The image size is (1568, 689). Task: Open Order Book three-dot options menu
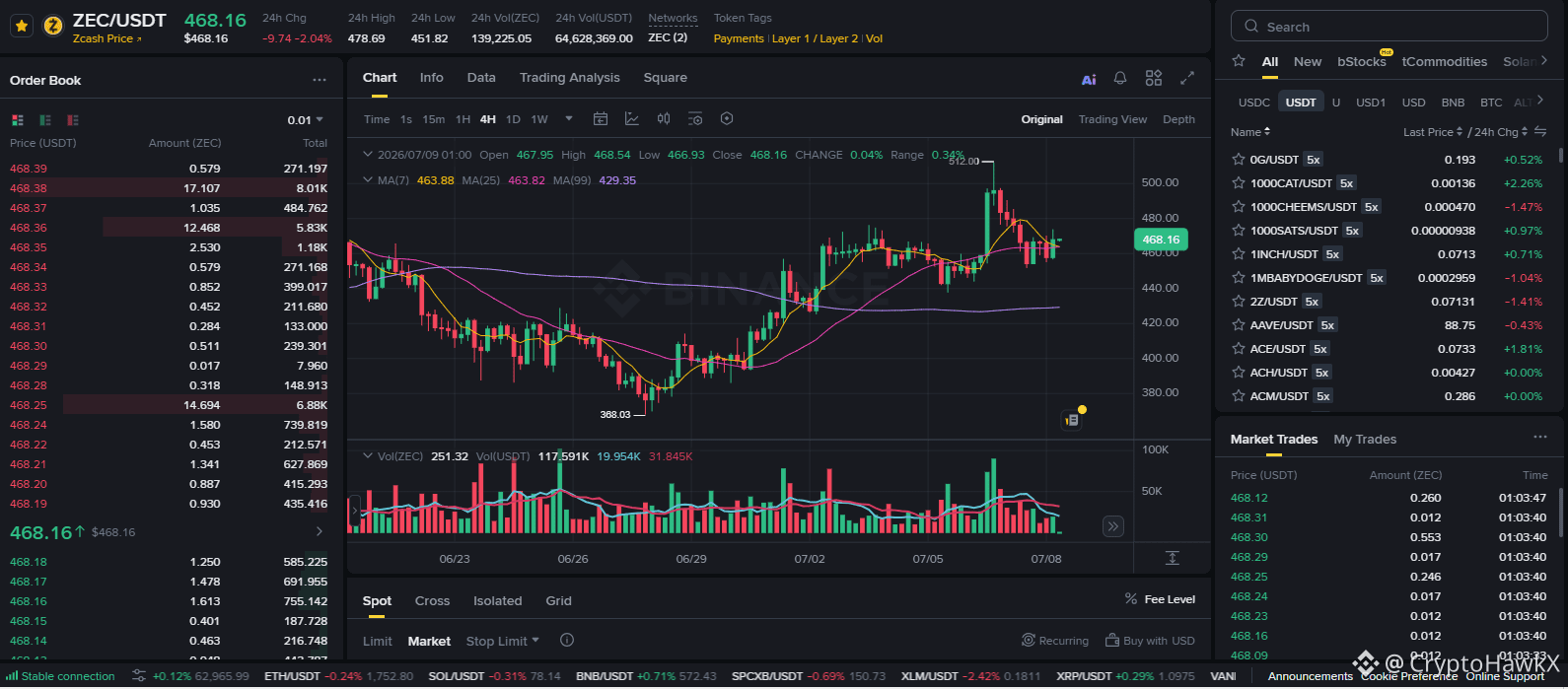pyautogui.click(x=320, y=80)
